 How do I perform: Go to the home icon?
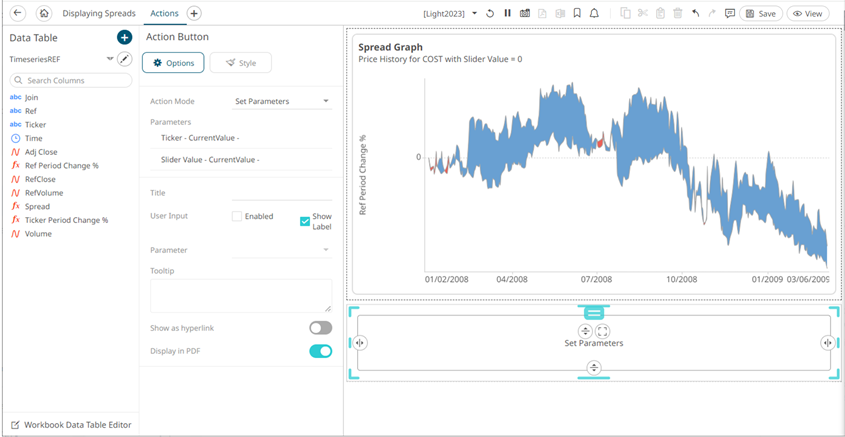[x=43, y=14]
